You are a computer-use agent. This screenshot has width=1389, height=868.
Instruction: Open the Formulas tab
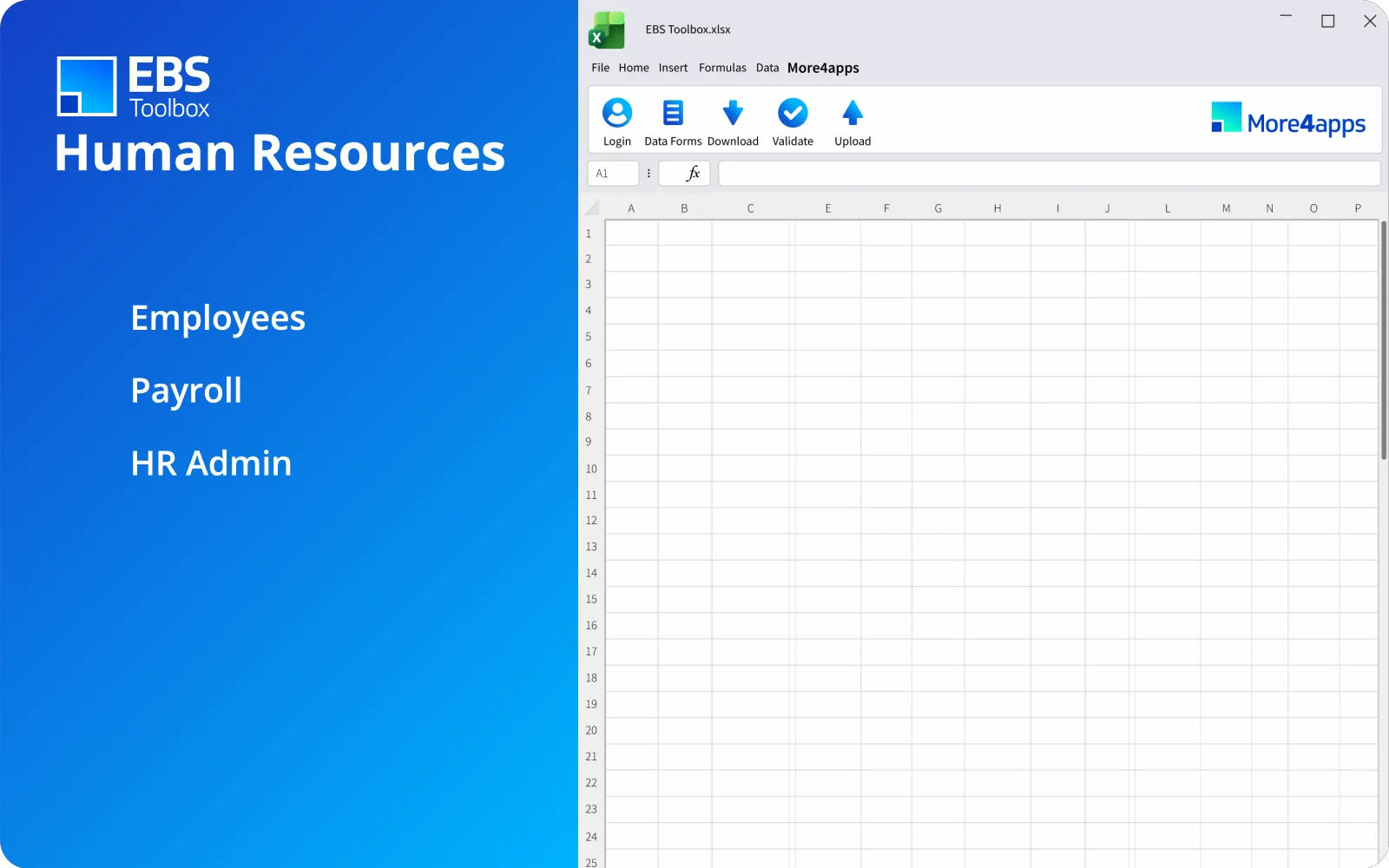pyautogui.click(x=722, y=68)
